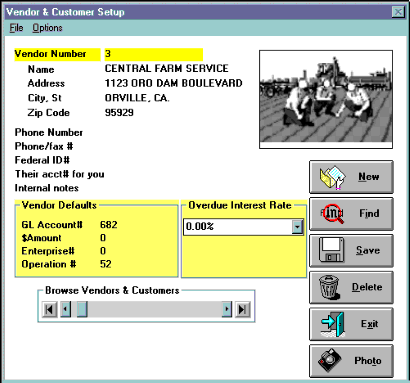Click the Save button text label
Image resolution: width=410 pixels, height=383 pixels.
click(x=368, y=250)
